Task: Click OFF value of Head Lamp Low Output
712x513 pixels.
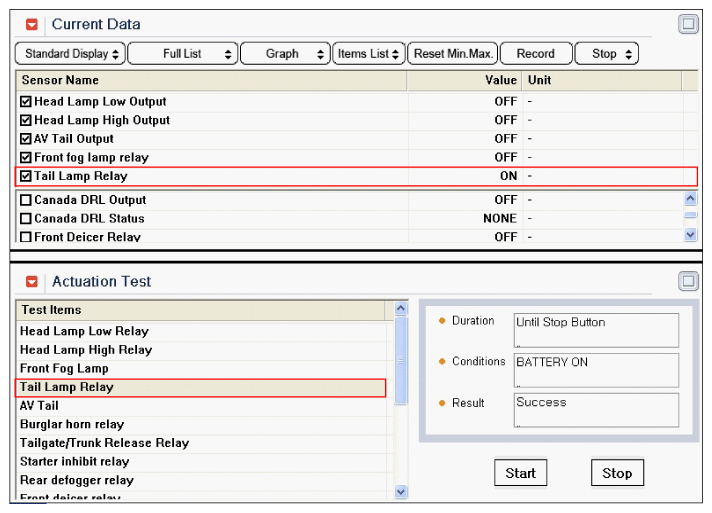Action: (506, 101)
